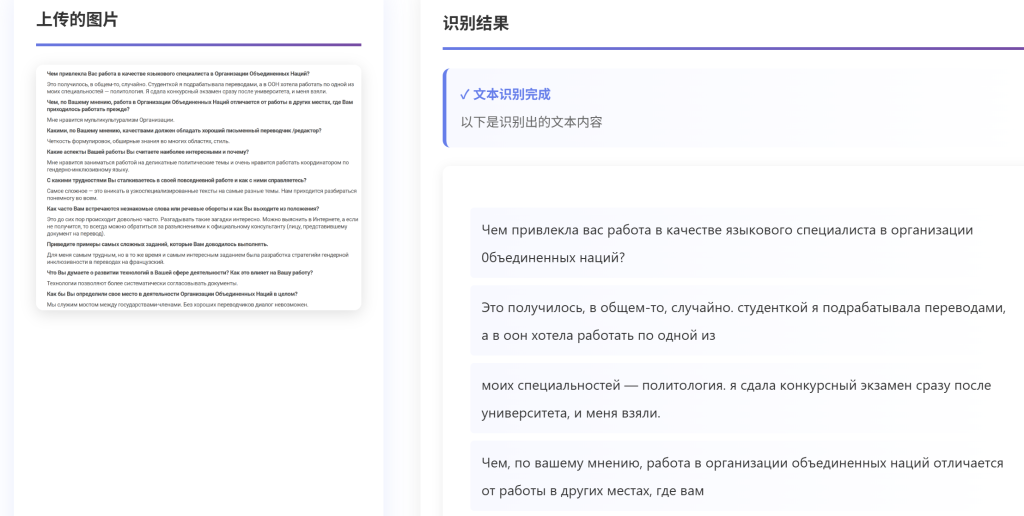
Task: Select result block starting "Чем, по вашему мнению"
Action: tap(747, 476)
